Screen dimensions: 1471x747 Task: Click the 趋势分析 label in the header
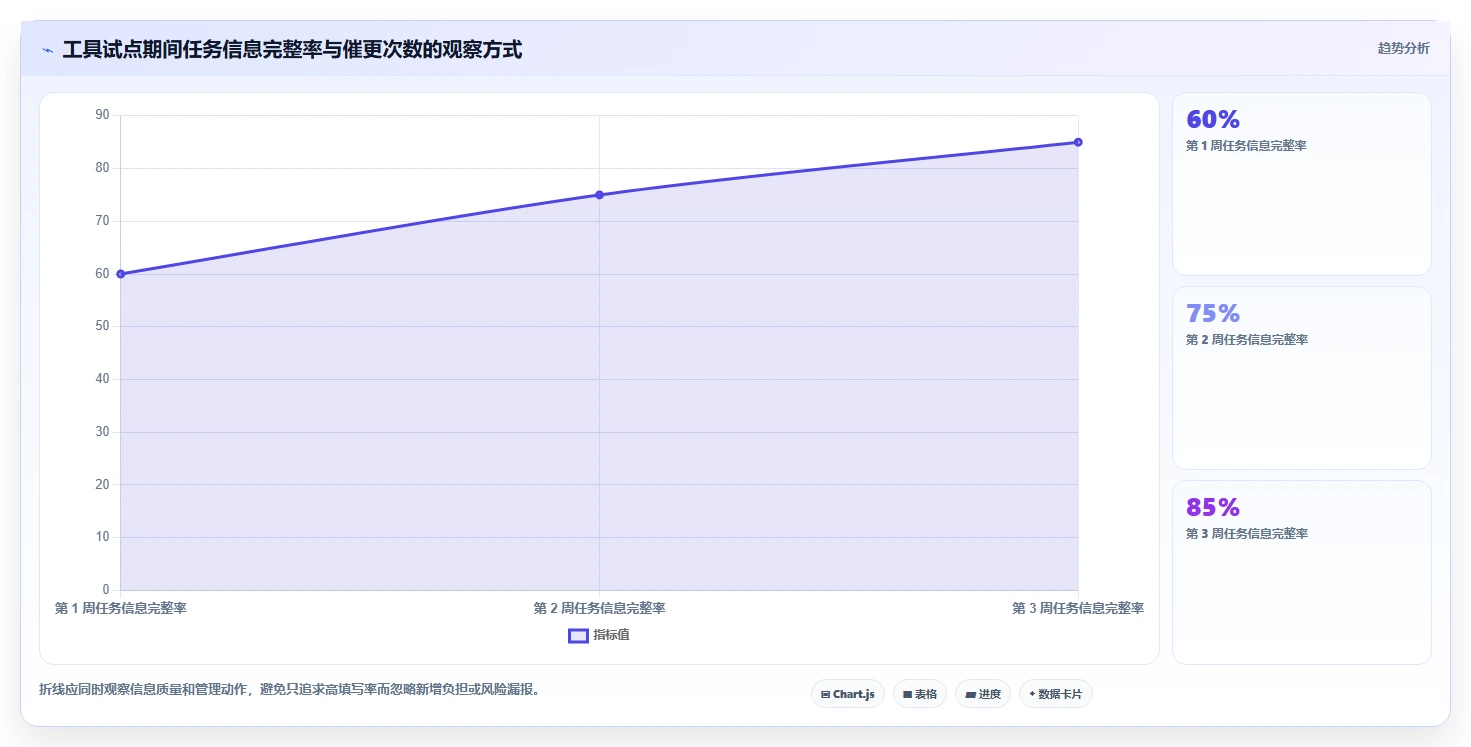click(1403, 48)
